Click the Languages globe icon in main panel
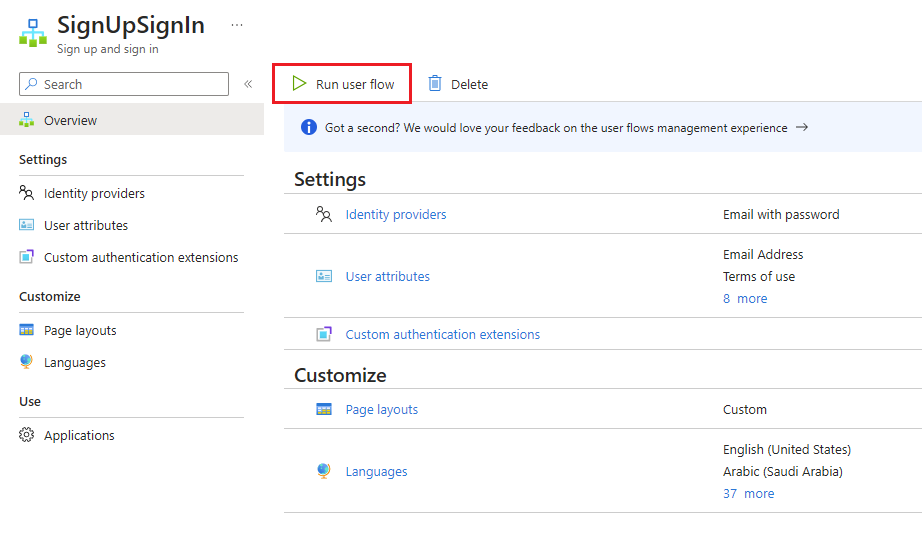 tap(323, 471)
